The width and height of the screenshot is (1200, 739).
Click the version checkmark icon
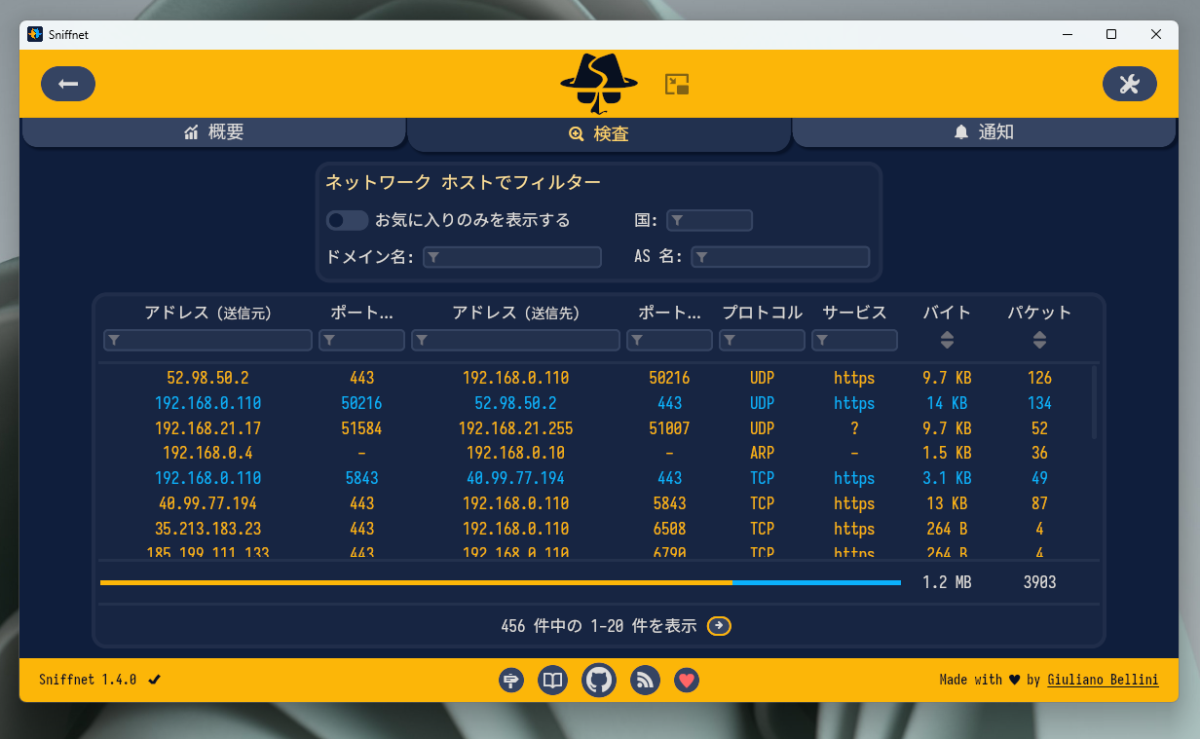click(x=154, y=680)
